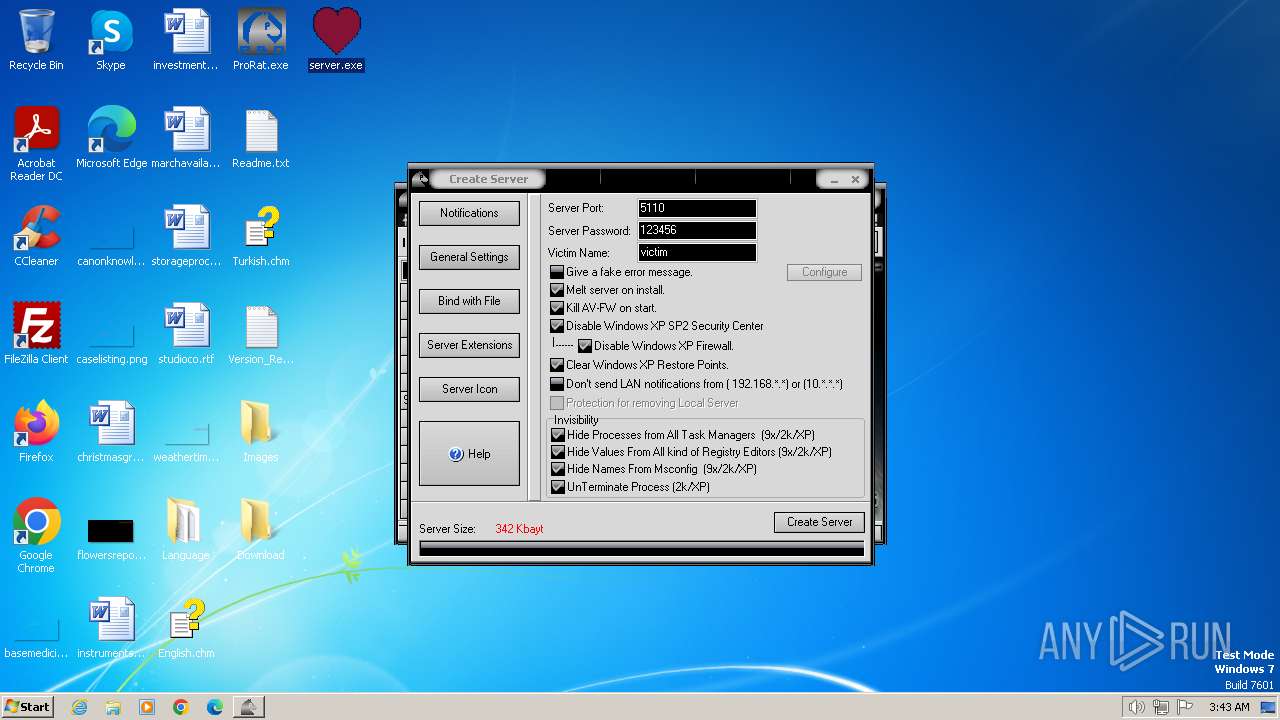Open the media player taskbar icon
The height and width of the screenshot is (720, 1280).
click(147, 707)
